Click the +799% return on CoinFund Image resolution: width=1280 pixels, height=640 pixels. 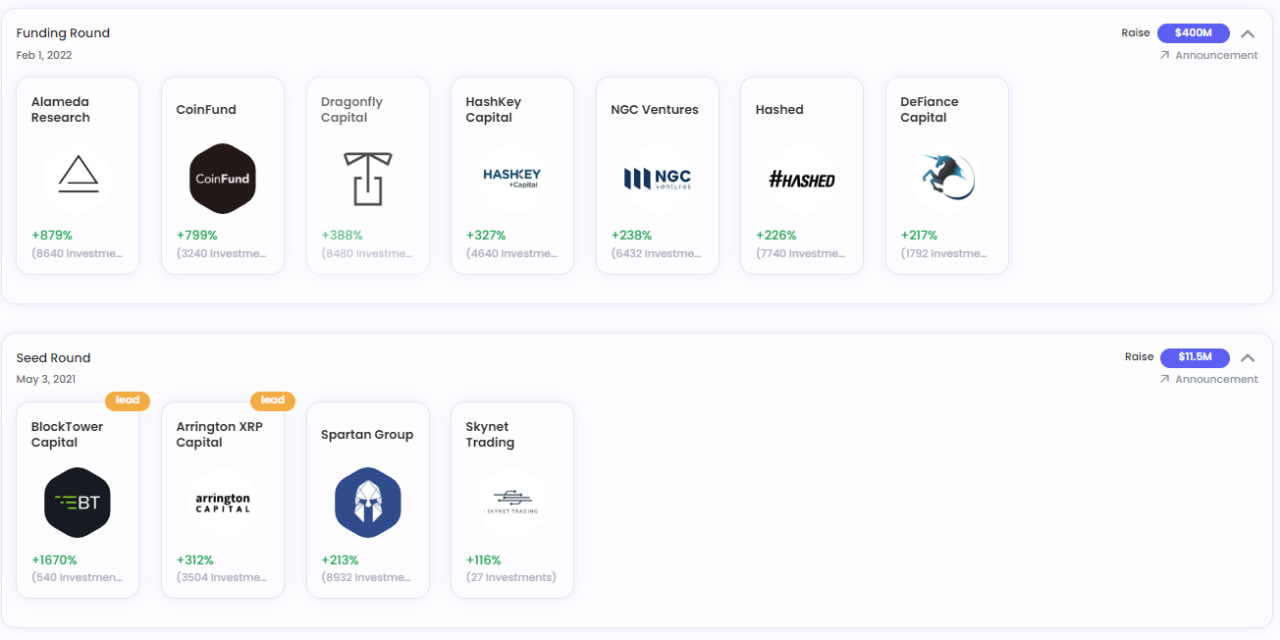(199, 236)
